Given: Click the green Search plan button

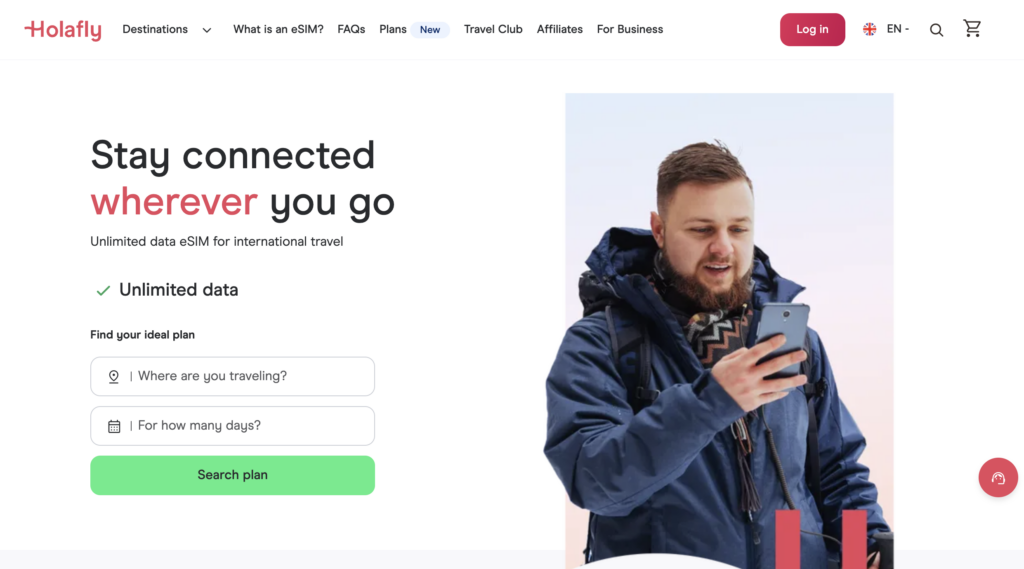Looking at the screenshot, I should 232,475.
